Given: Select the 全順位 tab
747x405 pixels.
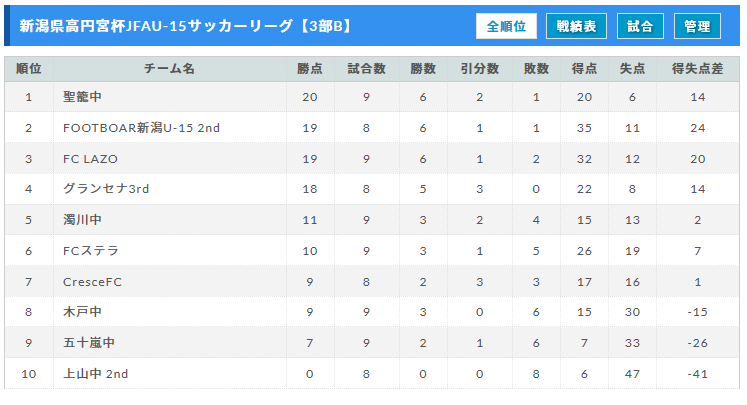Looking at the screenshot, I should (507, 26).
